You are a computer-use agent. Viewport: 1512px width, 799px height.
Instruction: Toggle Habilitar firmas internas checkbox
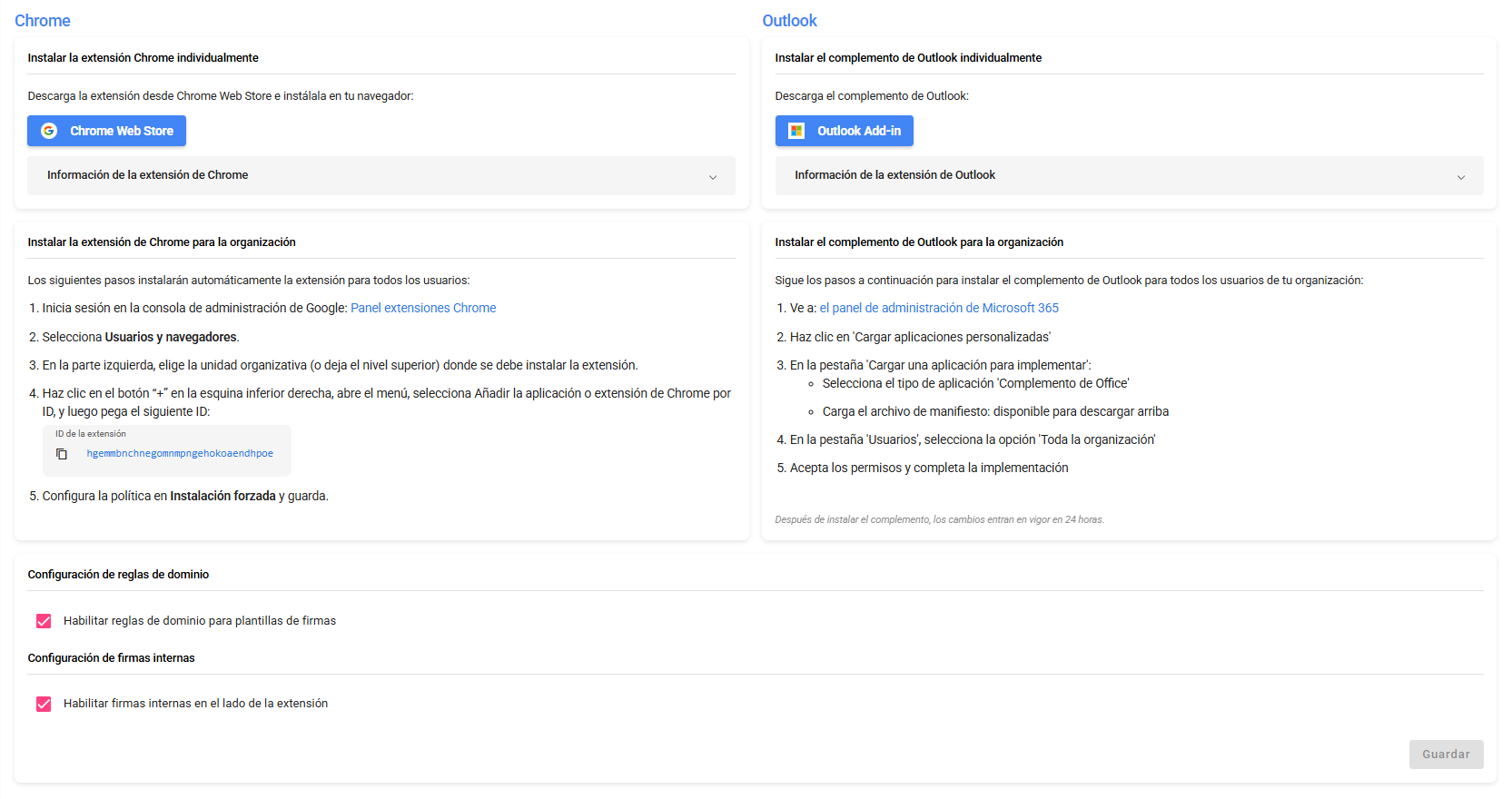44,704
